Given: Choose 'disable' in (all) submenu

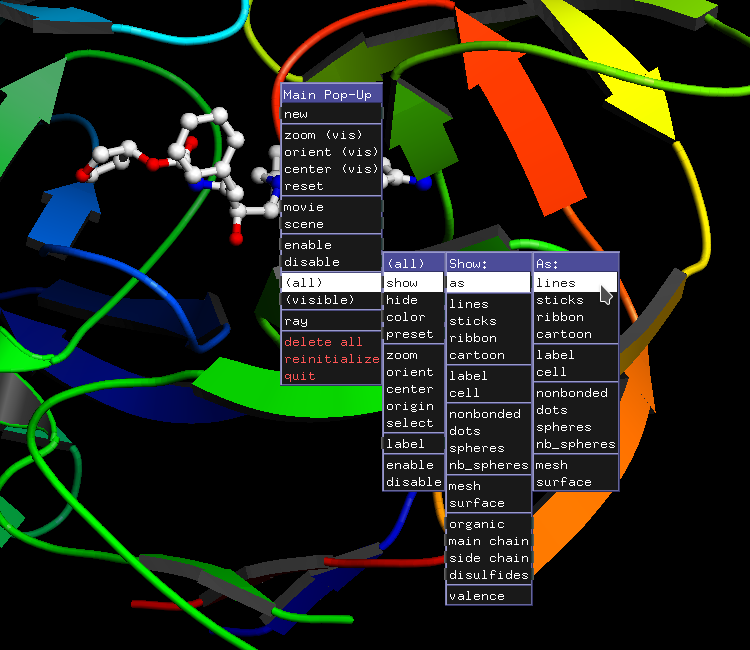Looking at the screenshot, I should point(414,482).
